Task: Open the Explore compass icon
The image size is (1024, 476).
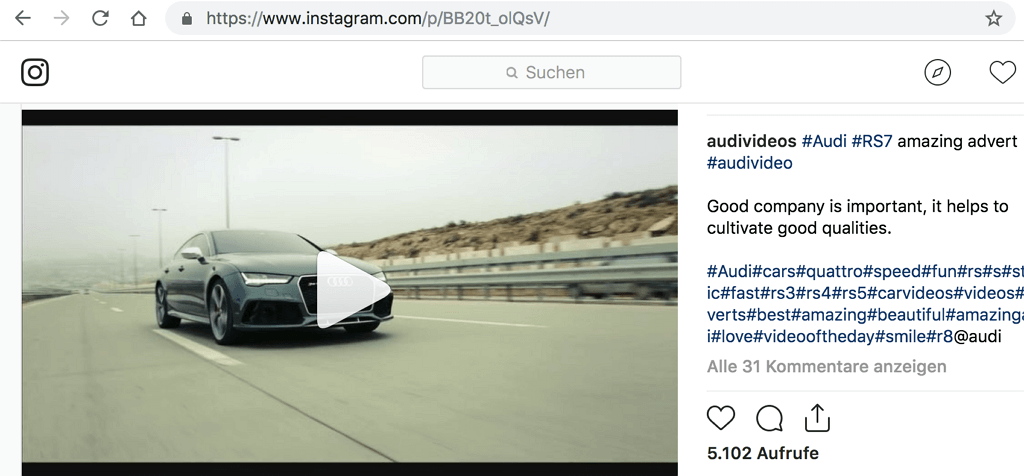Action: pyautogui.click(x=937, y=72)
